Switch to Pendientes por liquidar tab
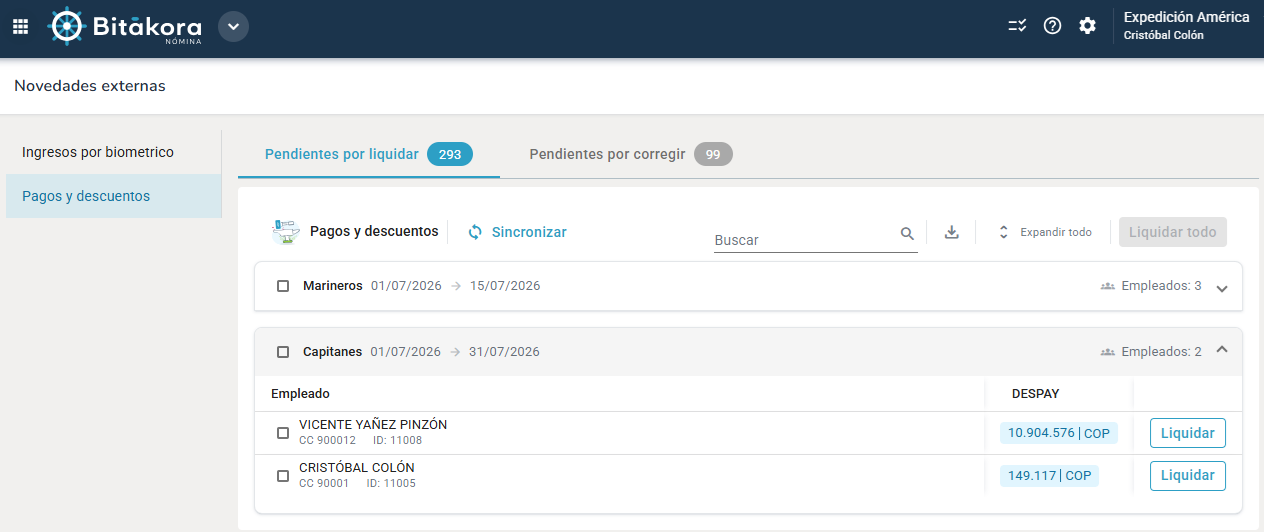The height and width of the screenshot is (532, 1264). click(368, 154)
